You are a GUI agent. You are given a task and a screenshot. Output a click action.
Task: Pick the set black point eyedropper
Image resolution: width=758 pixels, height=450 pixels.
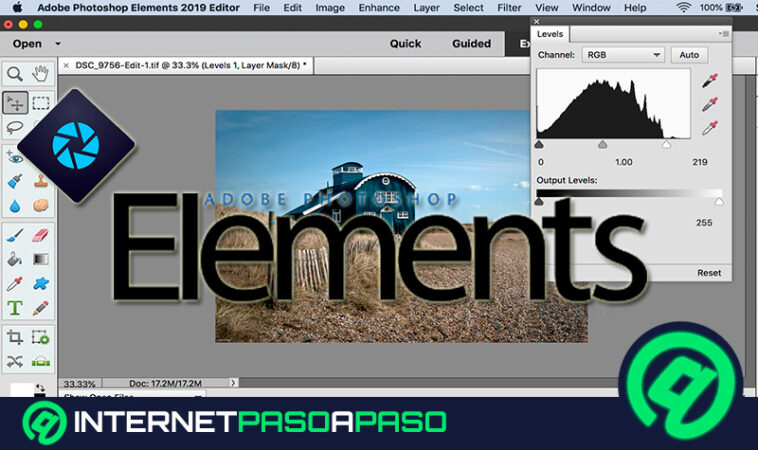(709, 80)
